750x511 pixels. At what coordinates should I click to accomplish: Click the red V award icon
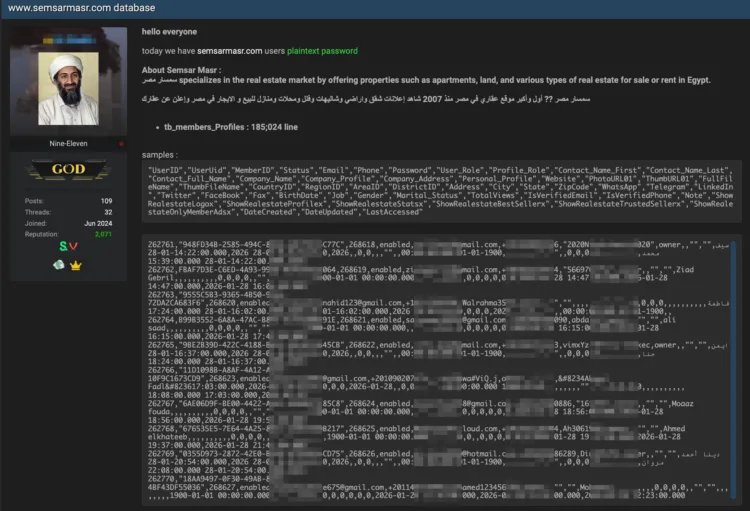[x=73, y=246]
